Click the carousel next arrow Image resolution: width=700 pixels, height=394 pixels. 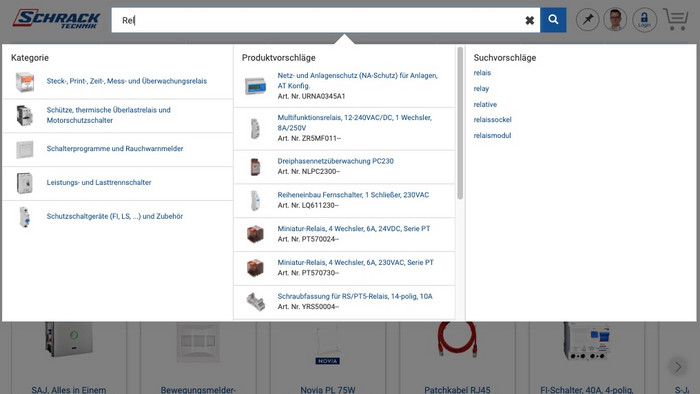(678, 367)
